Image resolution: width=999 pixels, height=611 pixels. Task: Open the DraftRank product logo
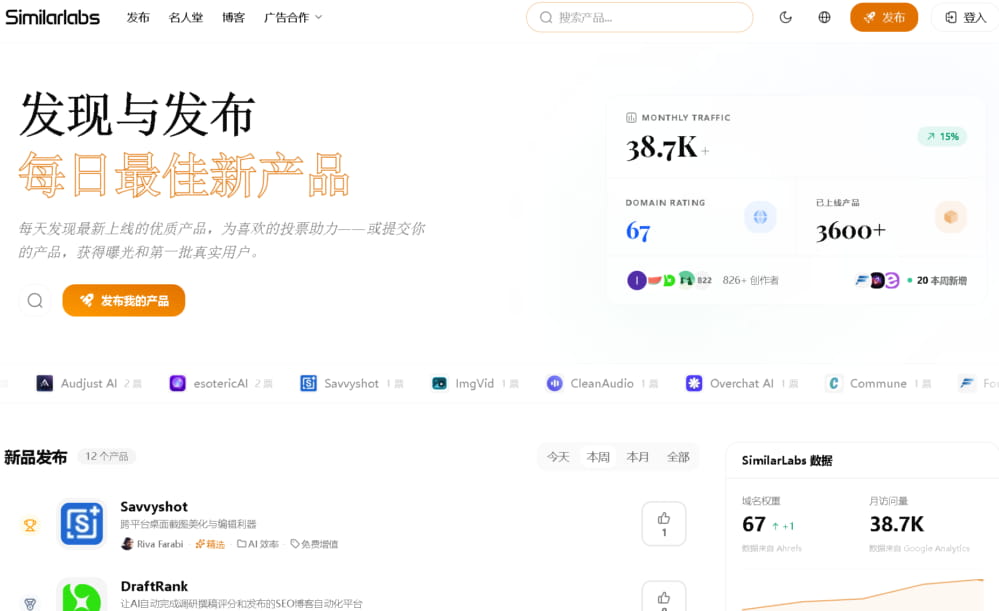(x=82, y=595)
